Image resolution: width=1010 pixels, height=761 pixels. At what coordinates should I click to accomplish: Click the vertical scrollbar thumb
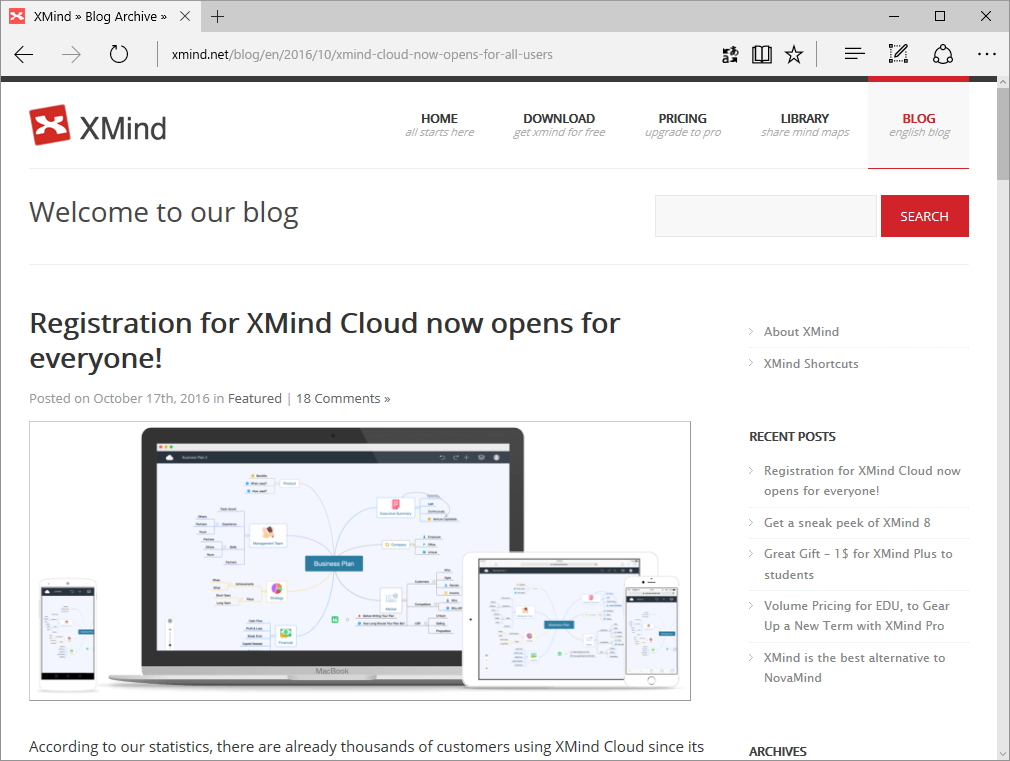click(x=1003, y=134)
